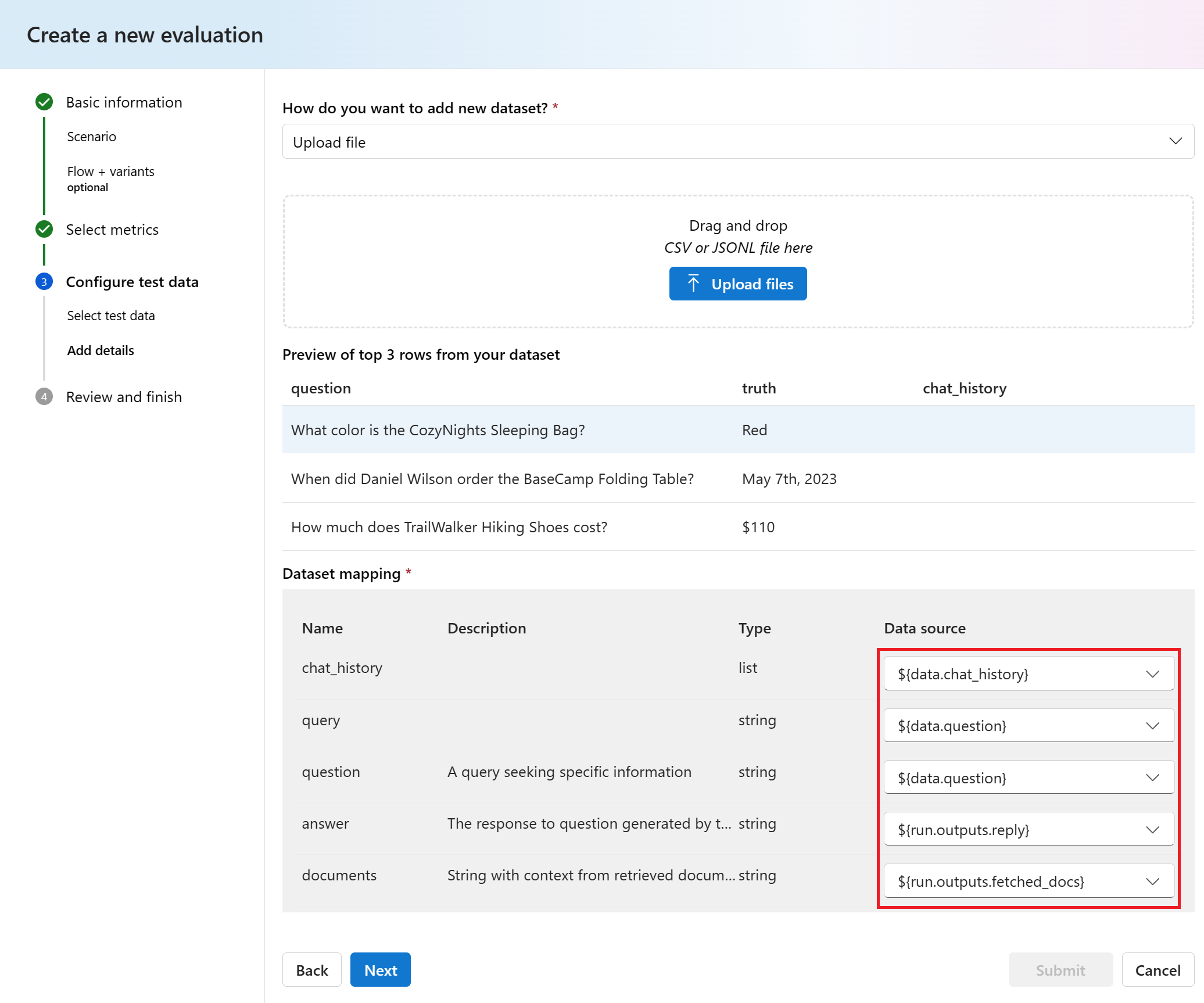
Task: Click the step 4 gray circle icon
Action: click(44, 397)
